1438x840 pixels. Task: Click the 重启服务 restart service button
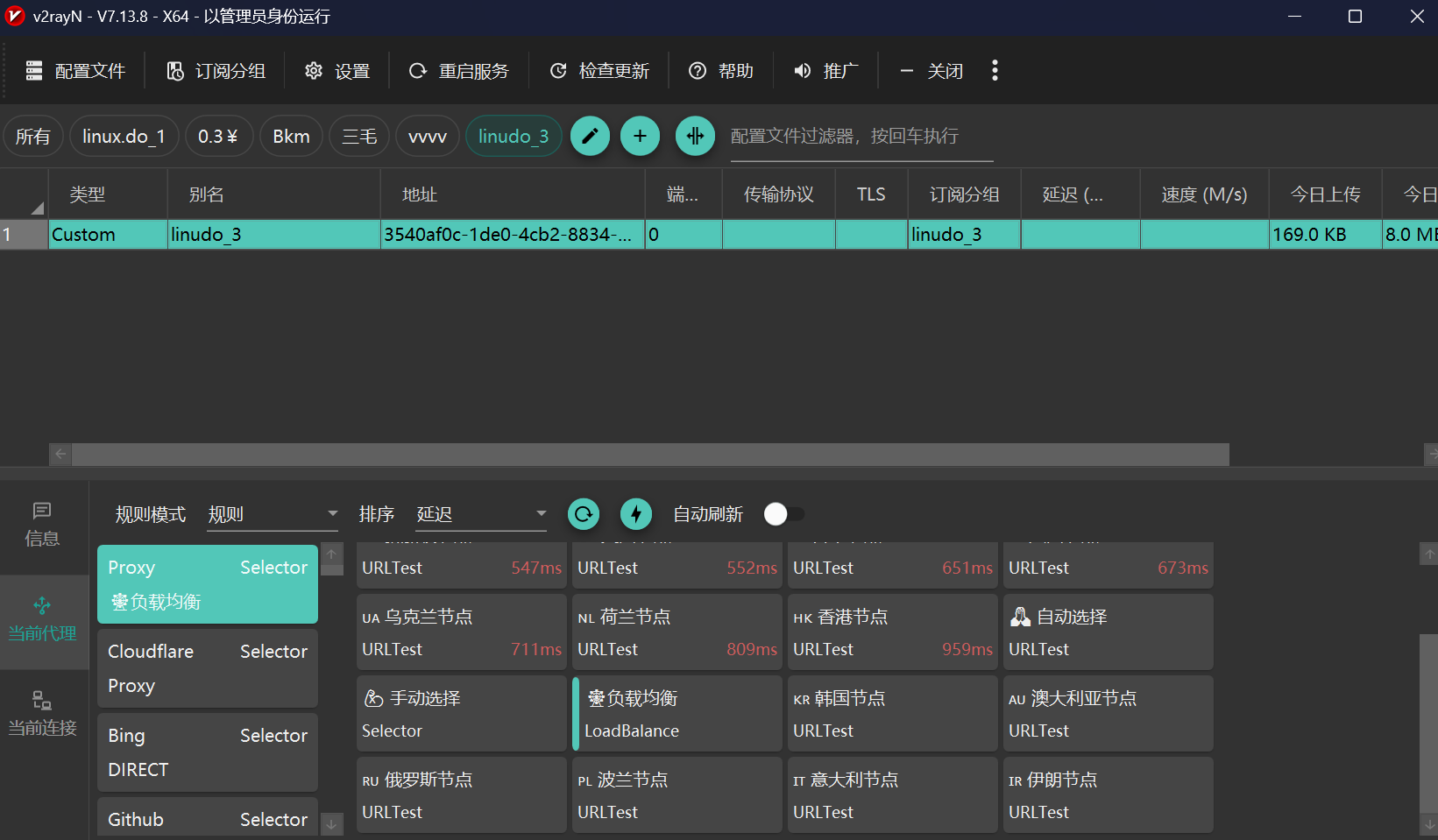pos(459,71)
